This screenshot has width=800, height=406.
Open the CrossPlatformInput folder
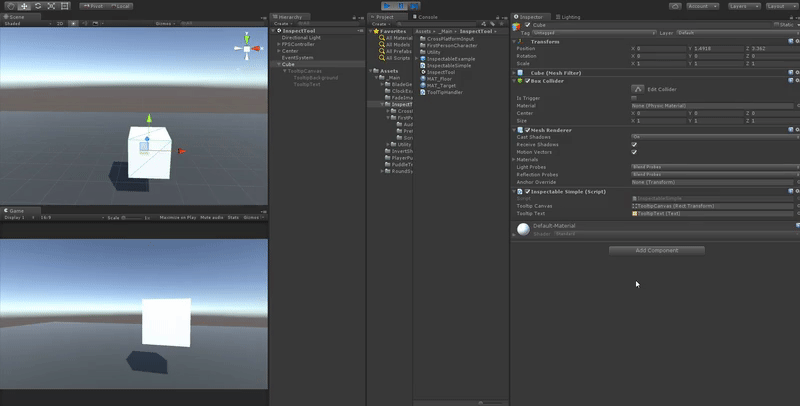coord(447,39)
